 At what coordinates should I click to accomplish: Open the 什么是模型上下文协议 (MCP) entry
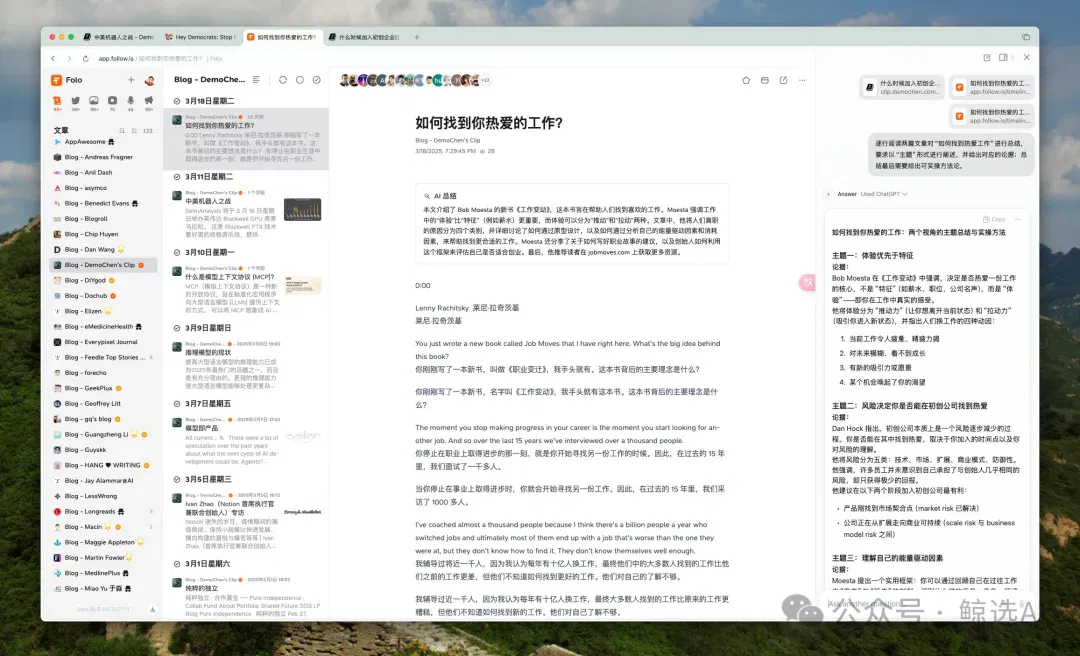[246, 290]
